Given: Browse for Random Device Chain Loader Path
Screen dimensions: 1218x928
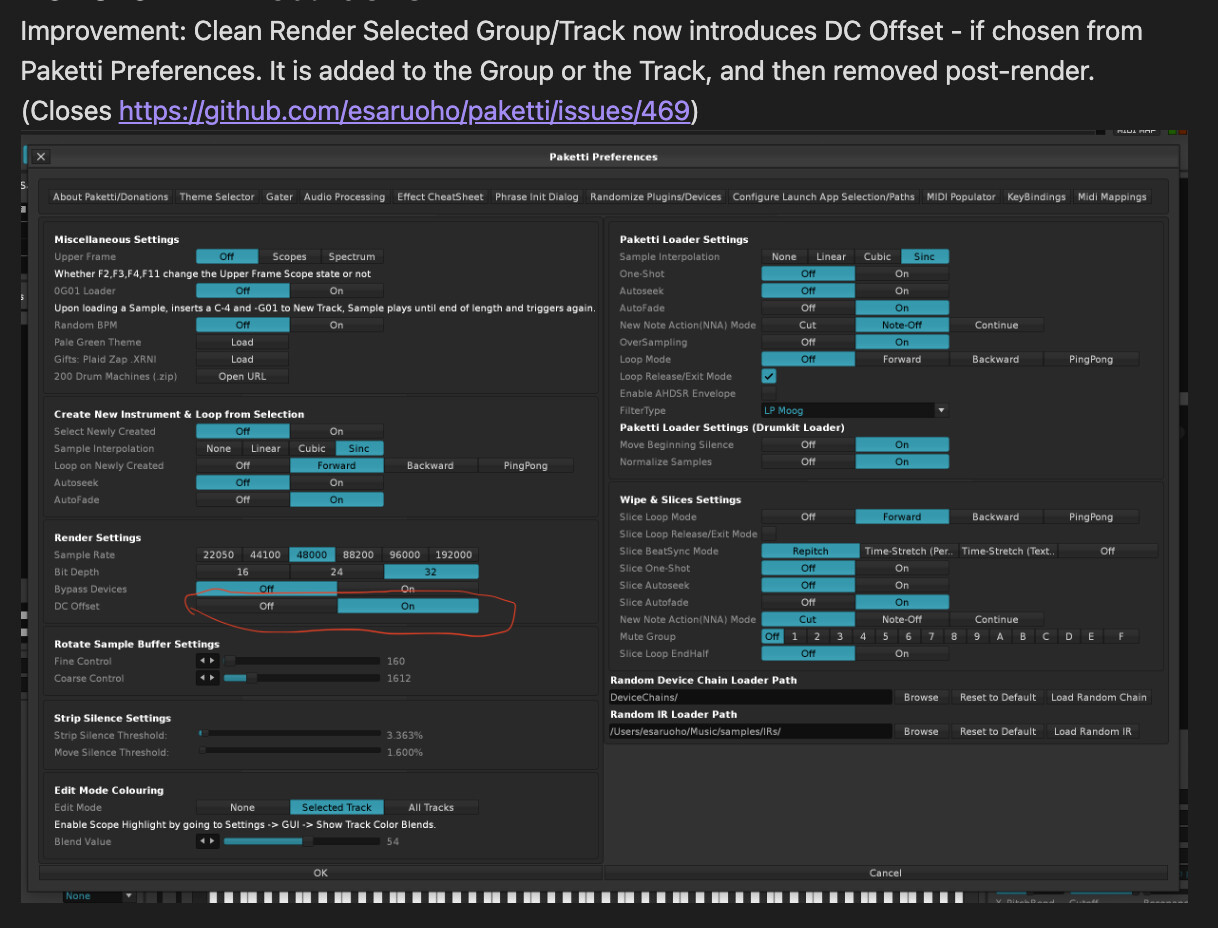Looking at the screenshot, I should click(921, 697).
